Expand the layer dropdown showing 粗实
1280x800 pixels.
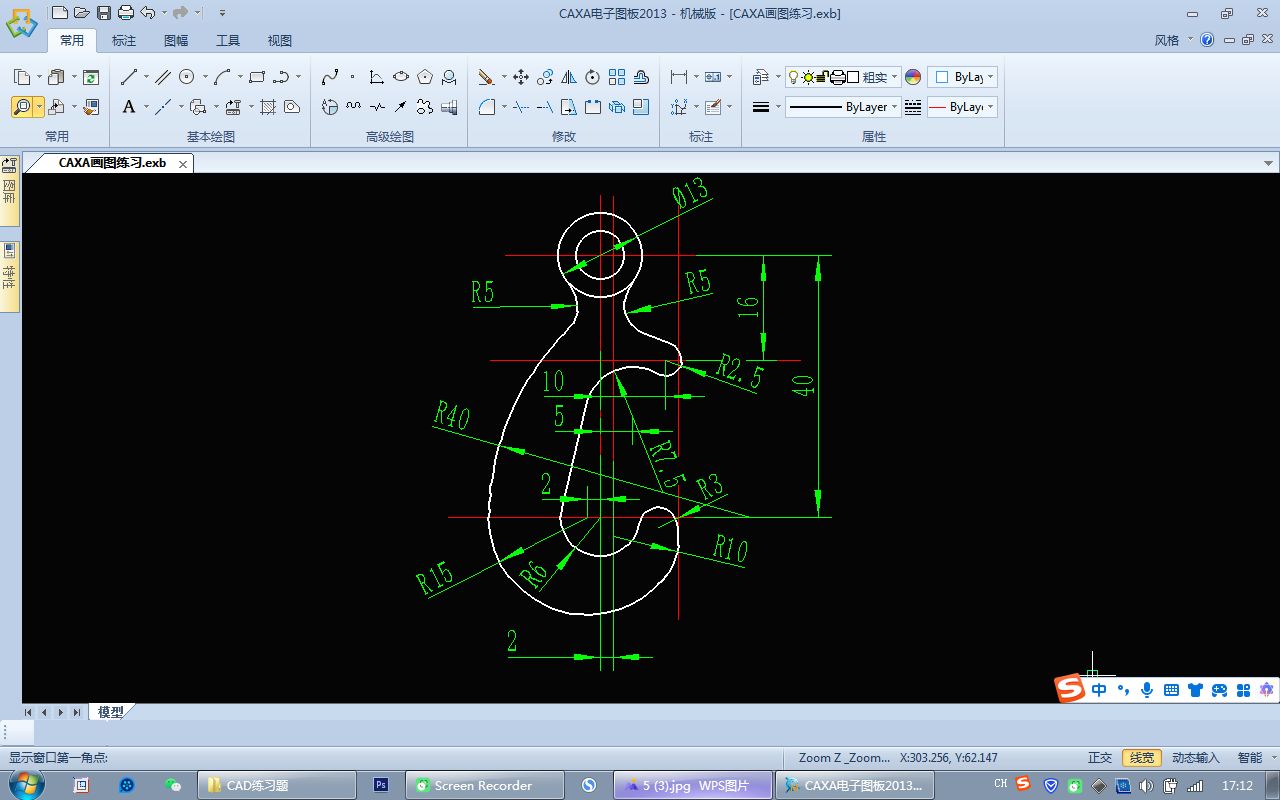844,77
